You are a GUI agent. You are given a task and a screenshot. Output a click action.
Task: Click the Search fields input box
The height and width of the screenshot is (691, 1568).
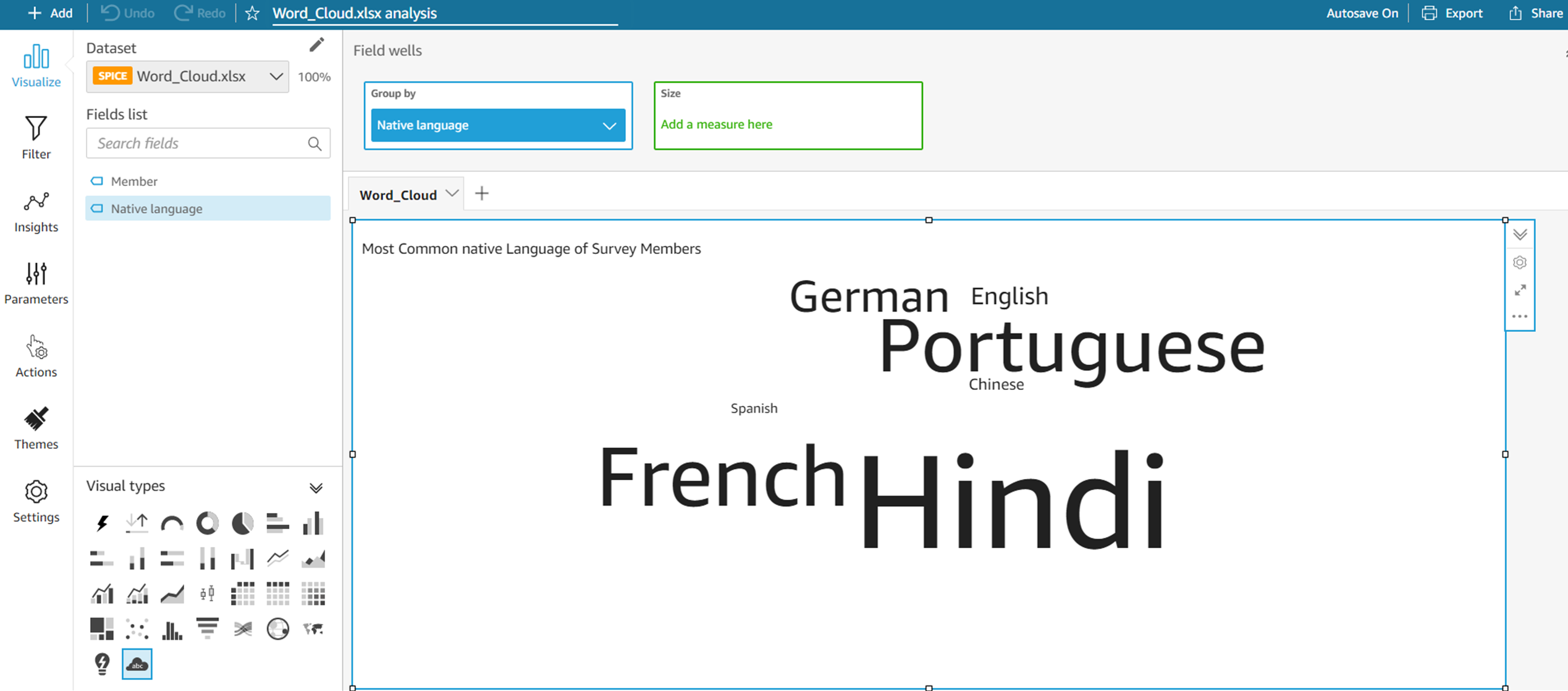click(x=198, y=143)
